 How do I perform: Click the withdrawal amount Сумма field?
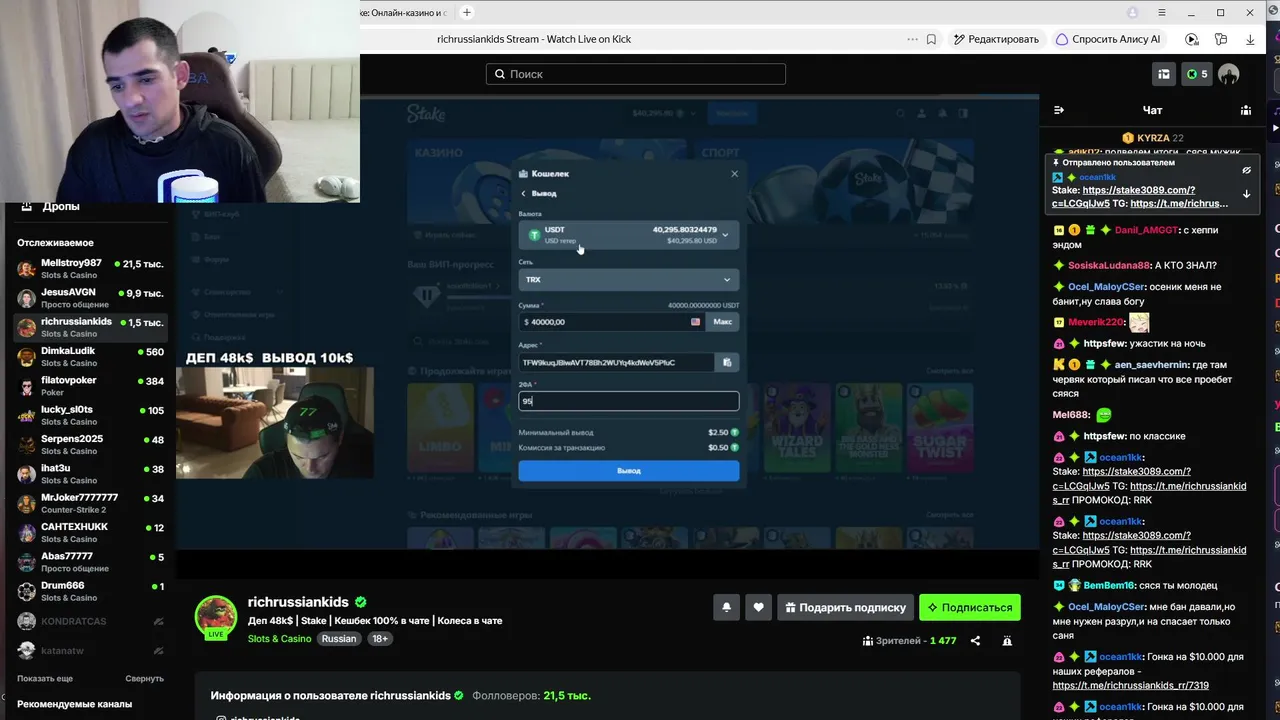pyautogui.click(x=612, y=322)
